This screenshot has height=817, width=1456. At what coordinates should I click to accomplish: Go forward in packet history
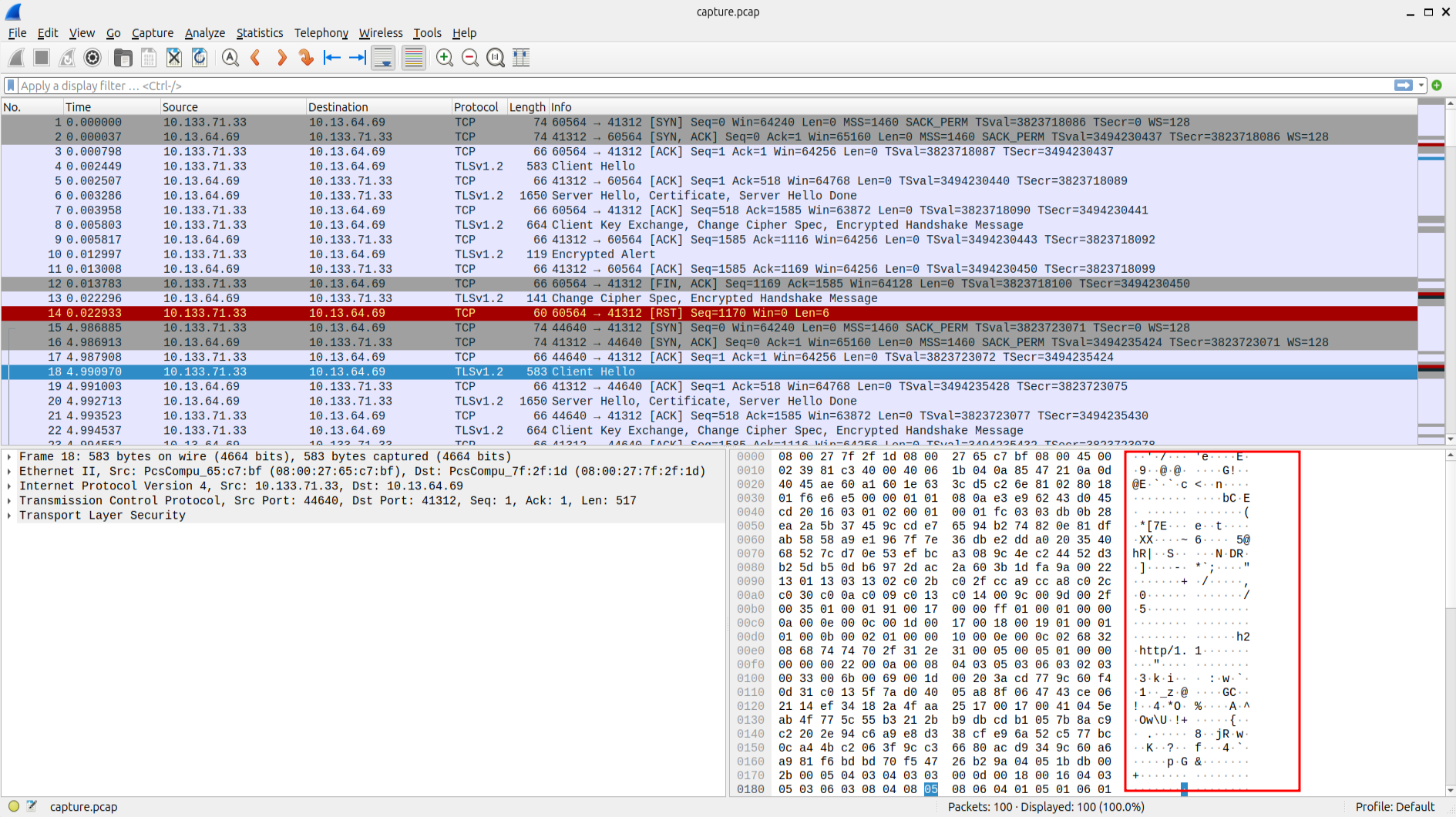[x=281, y=58]
